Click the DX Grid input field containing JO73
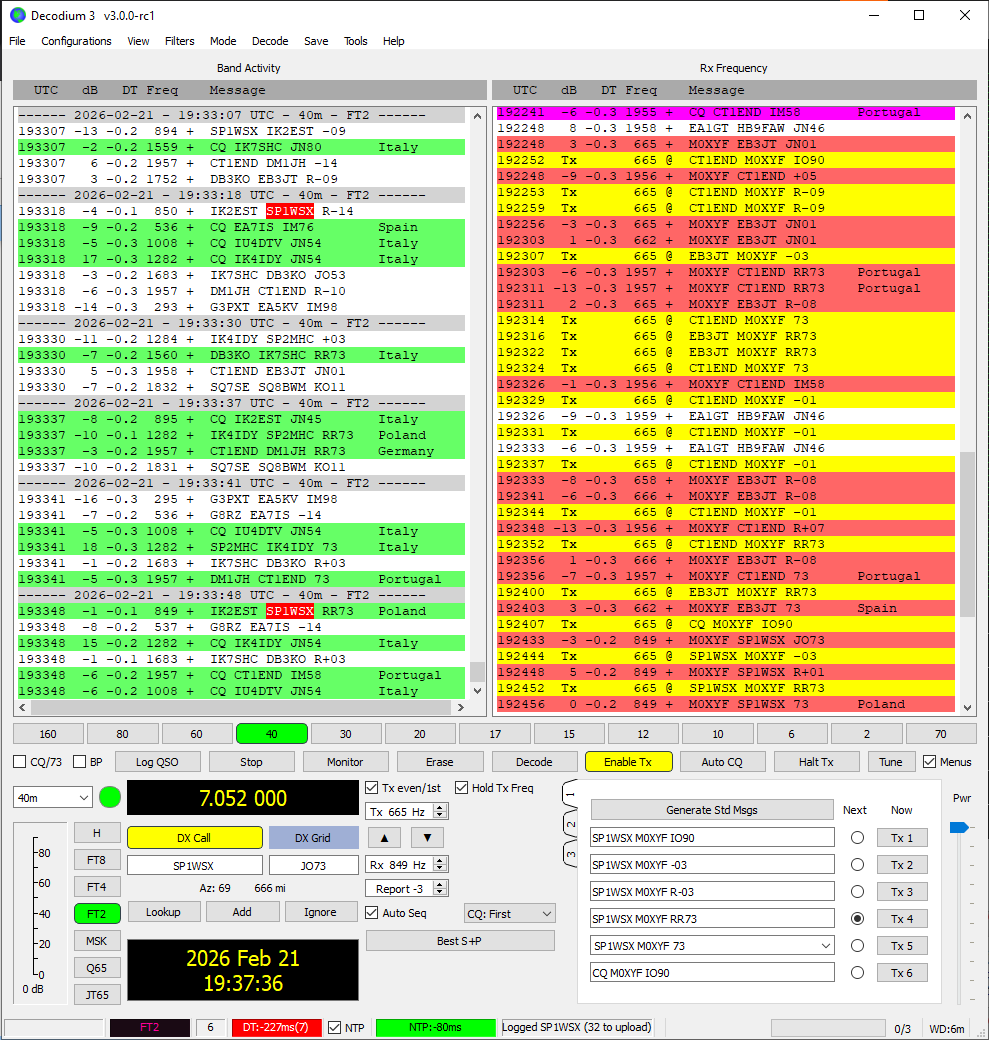The height and width of the screenshot is (1040, 989). tap(313, 866)
